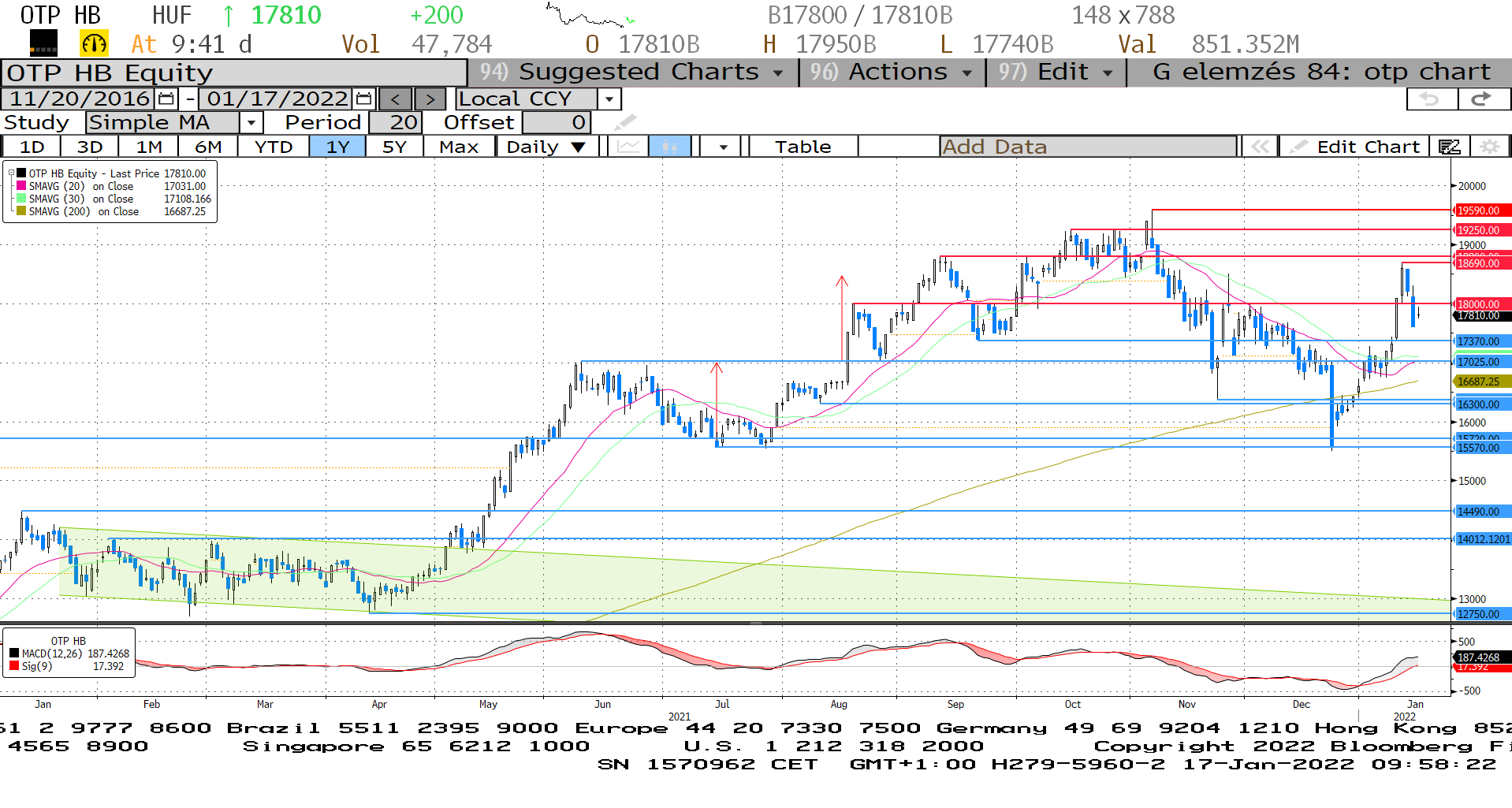
Task: Click the intraday sparkline mini chart
Action: click(590, 16)
